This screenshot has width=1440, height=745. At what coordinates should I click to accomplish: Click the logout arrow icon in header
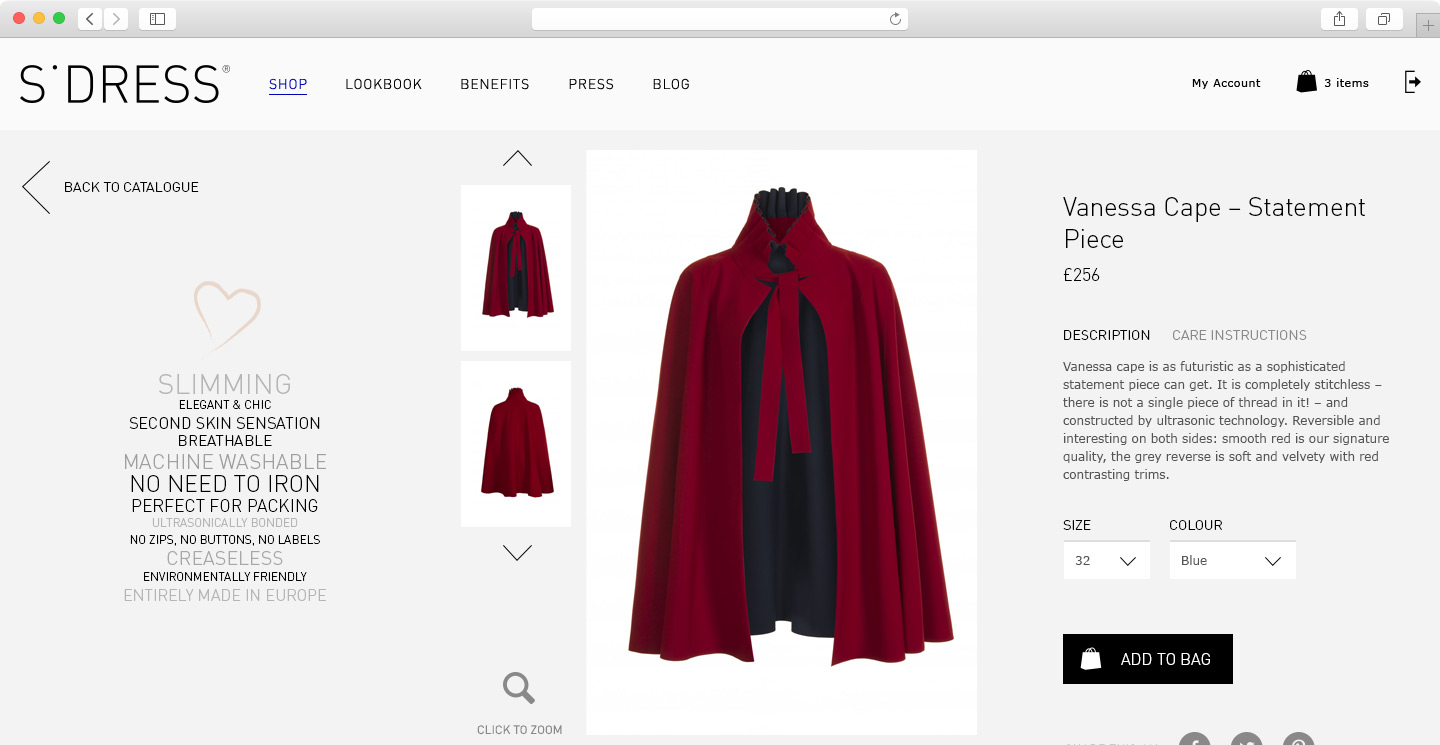click(x=1412, y=82)
